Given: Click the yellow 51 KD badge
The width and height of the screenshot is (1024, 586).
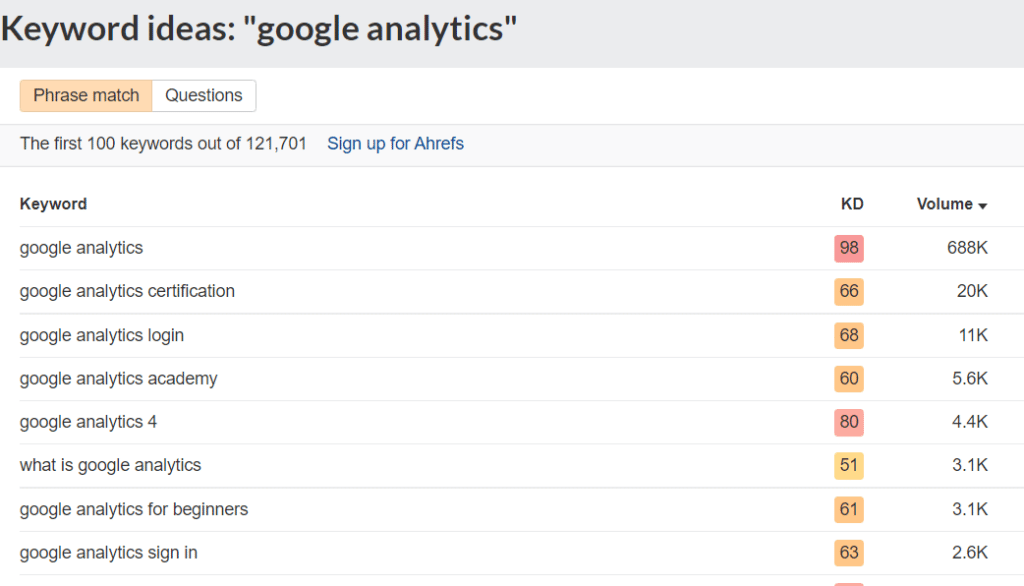Looking at the screenshot, I should [849, 466].
